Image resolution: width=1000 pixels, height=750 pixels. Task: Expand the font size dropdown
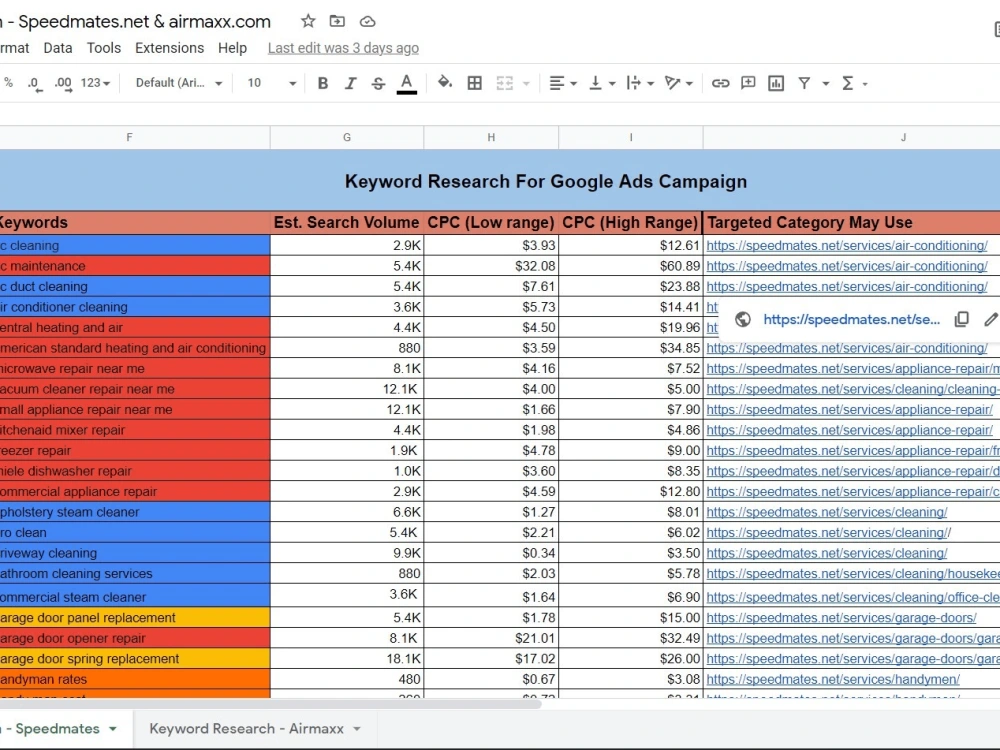click(271, 83)
